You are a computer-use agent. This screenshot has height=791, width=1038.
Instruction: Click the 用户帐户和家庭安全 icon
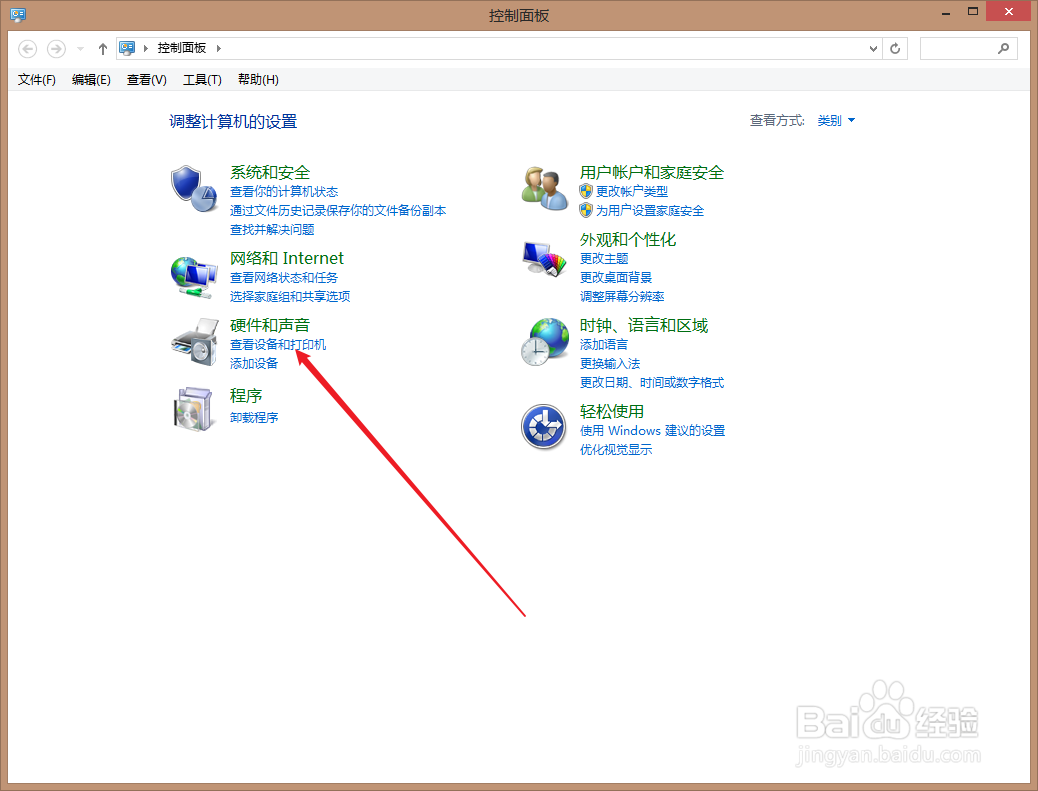tap(543, 187)
